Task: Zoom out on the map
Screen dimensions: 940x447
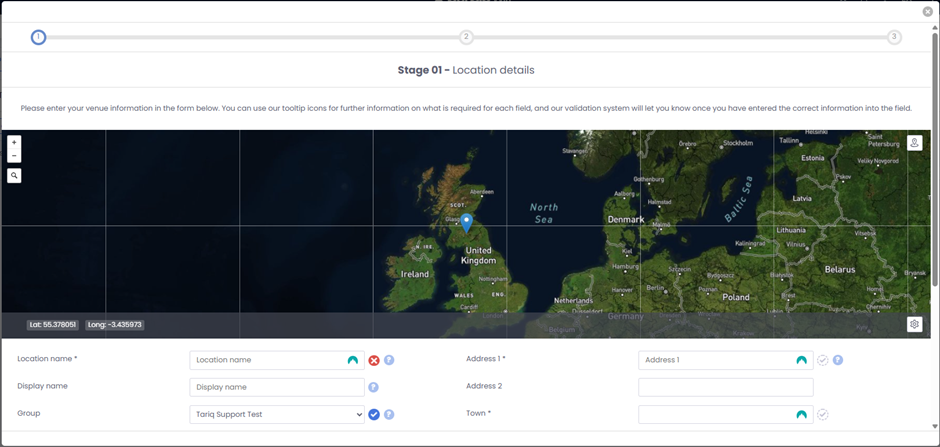Action: pos(14,156)
